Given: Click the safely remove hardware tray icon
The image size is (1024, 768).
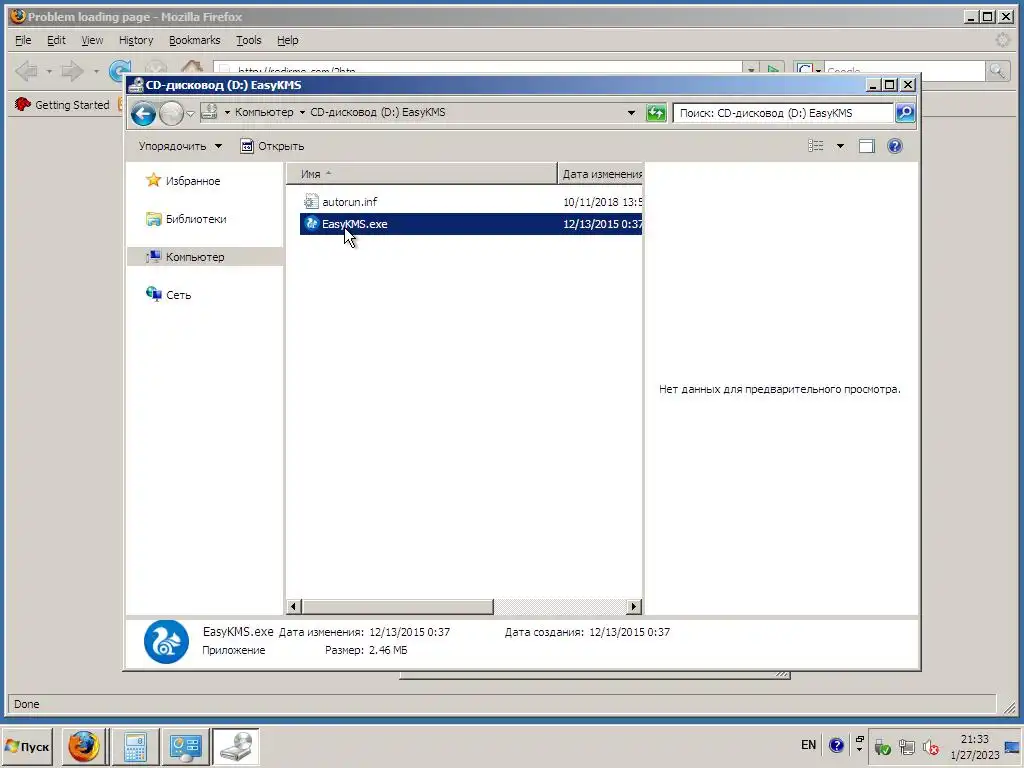Looking at the screenshot, I should [883, 747].
